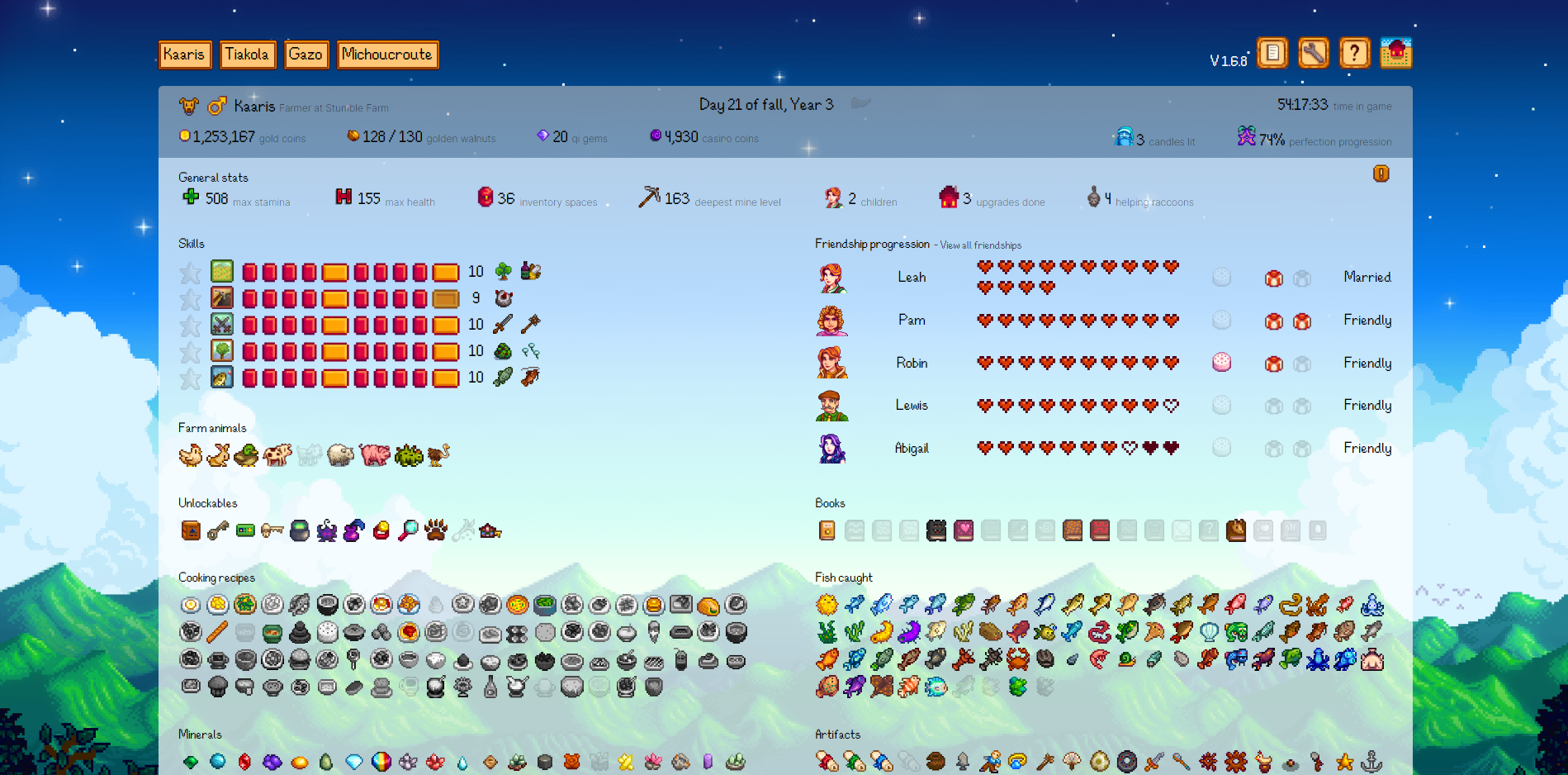Click the foraging skill icon
Image resolution: width=1568 pixels, height=775 pixels.
click(x=222, y=350)
